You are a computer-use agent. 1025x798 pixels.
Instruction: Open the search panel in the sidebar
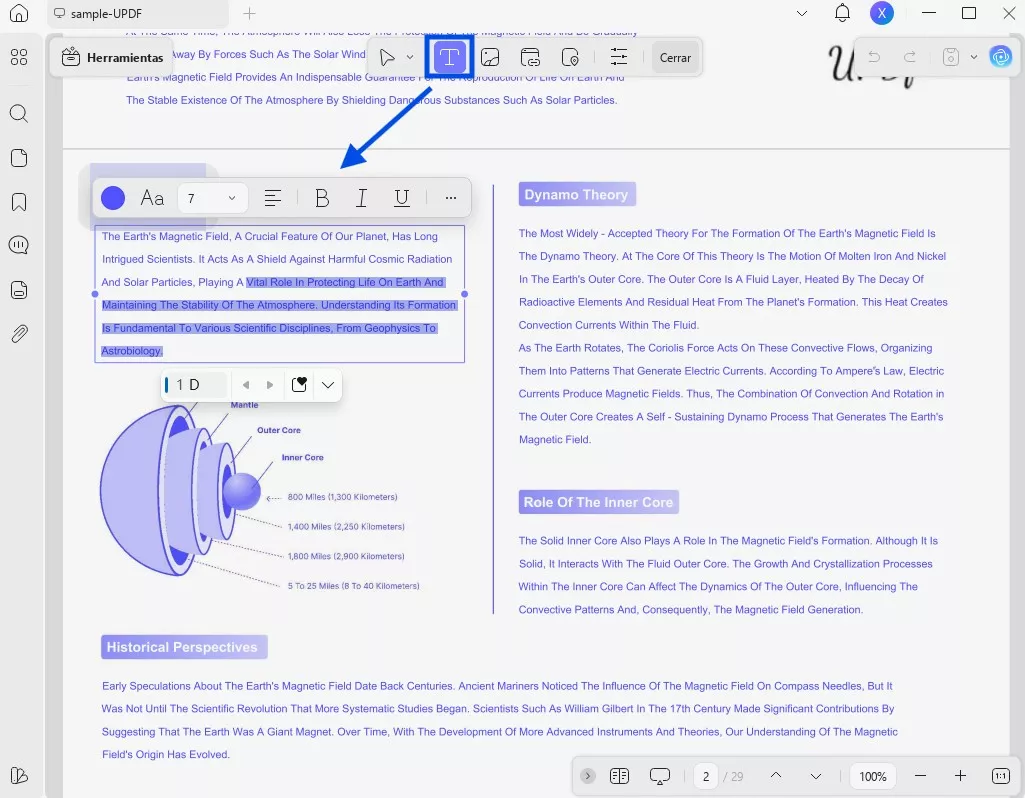click(19, 114)
